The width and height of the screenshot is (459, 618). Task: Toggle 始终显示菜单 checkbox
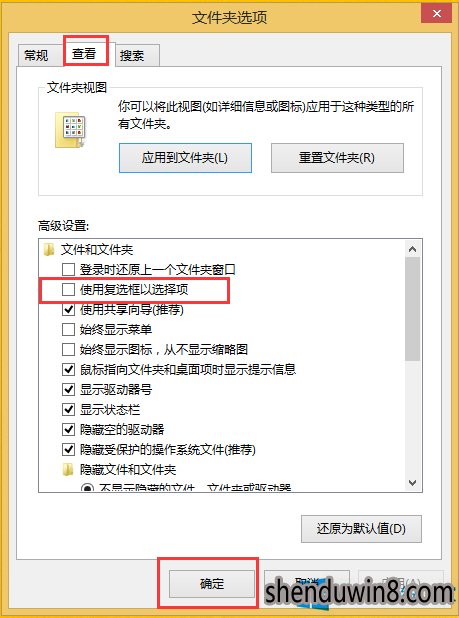(x=69, y=329)
